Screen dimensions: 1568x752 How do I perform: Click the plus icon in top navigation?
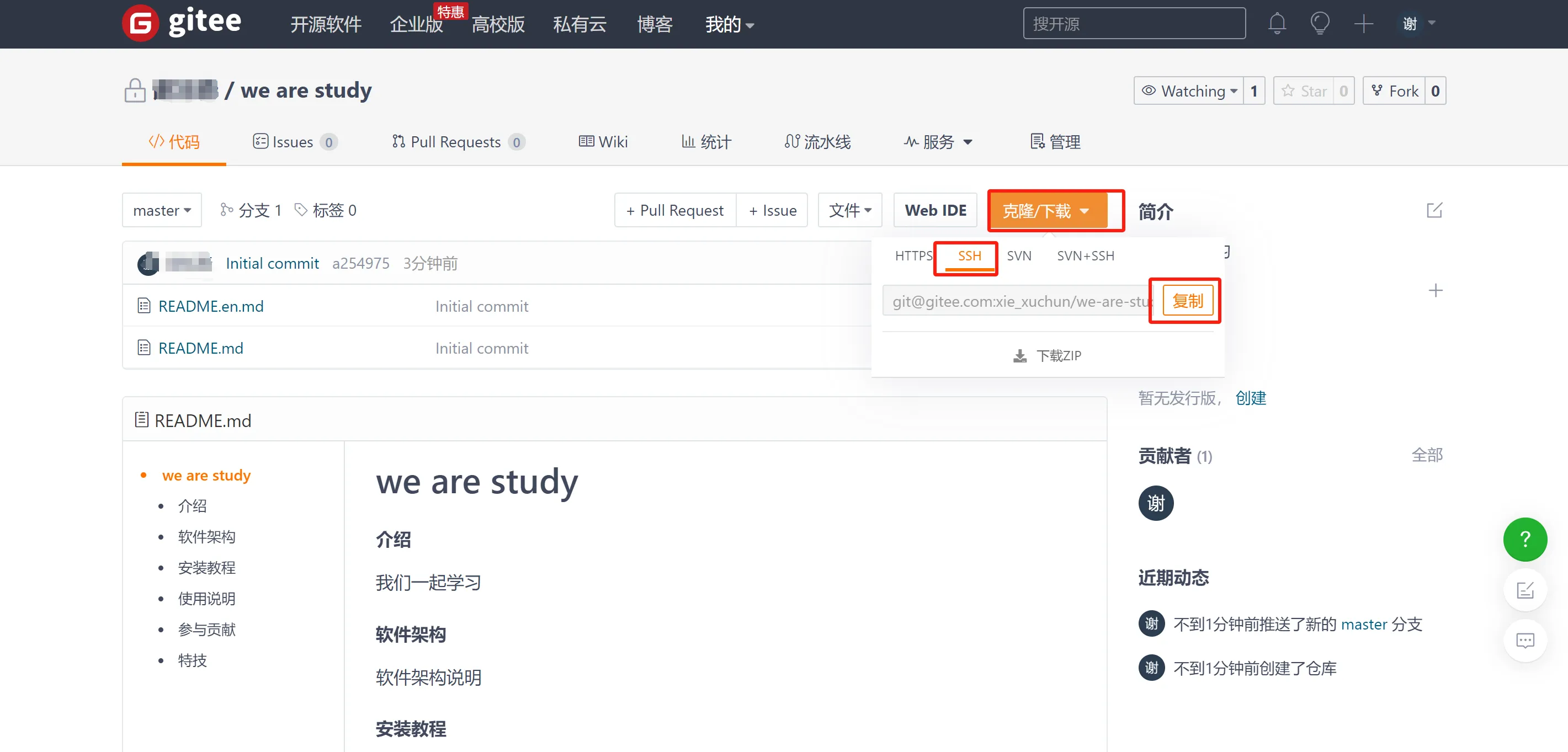1363,24
